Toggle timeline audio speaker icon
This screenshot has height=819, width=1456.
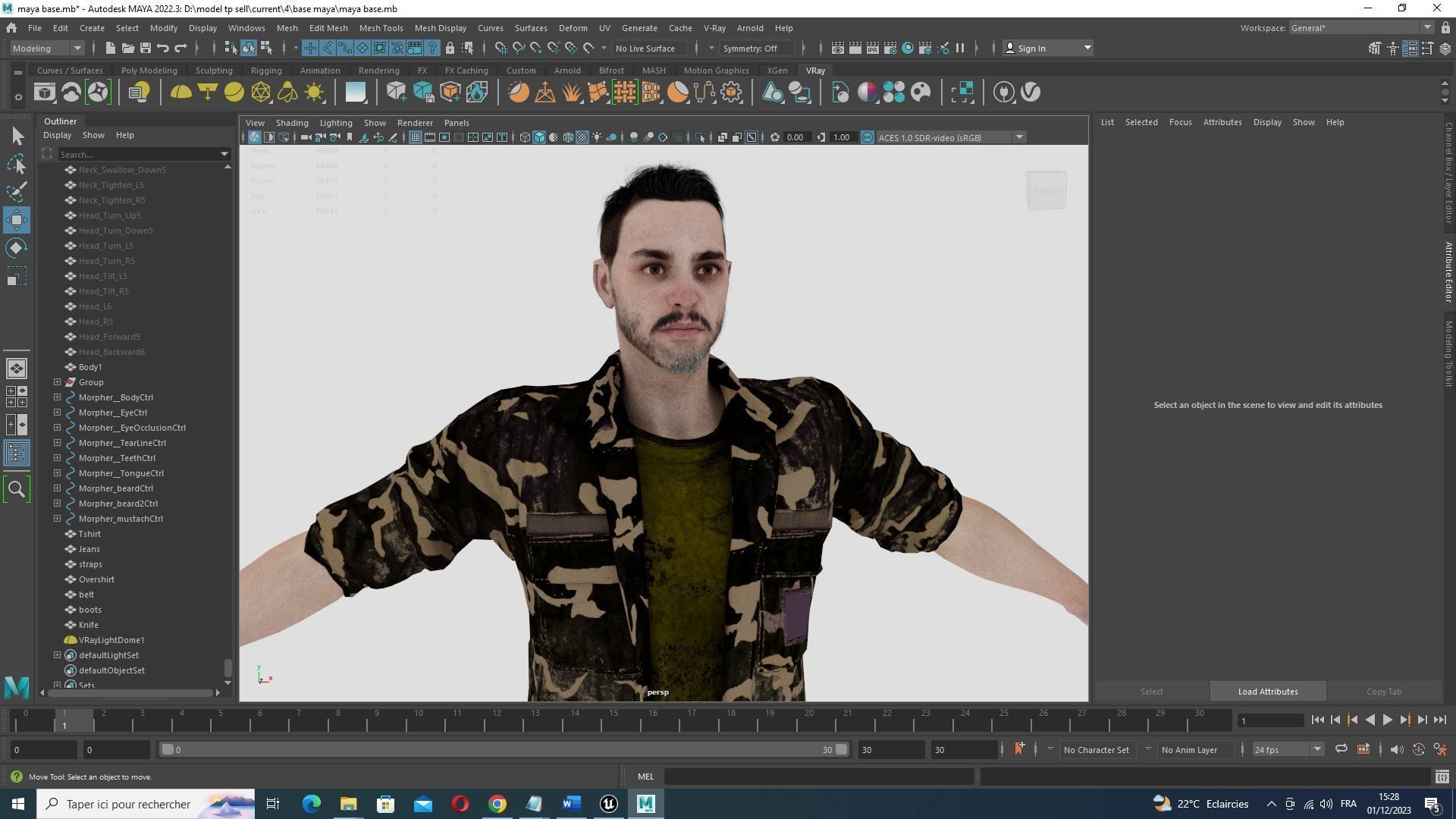click(x=1396, y=750)
